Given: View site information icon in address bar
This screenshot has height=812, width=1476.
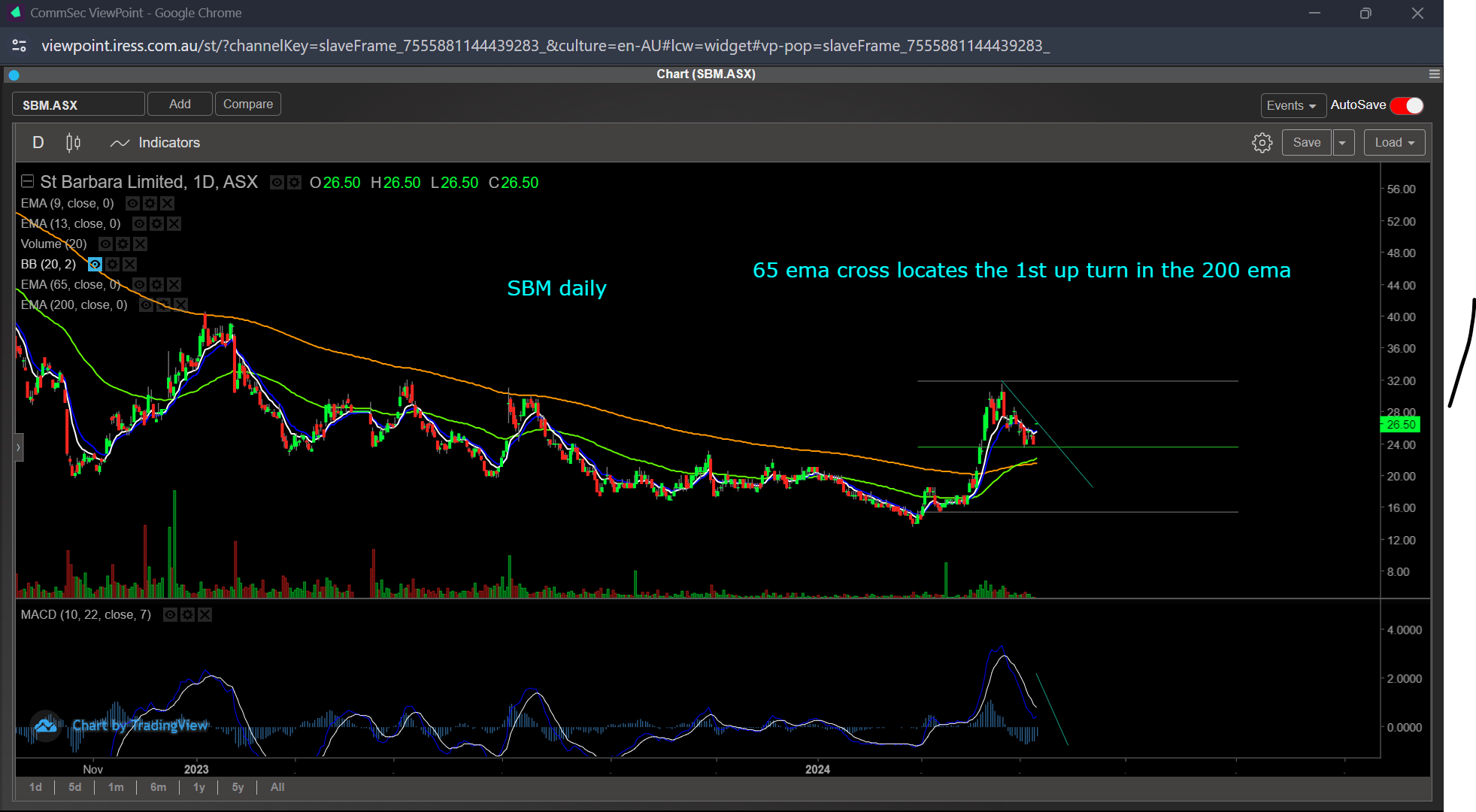Looking at the screenshot, I should pyautogui.click(x=20, y=46).
